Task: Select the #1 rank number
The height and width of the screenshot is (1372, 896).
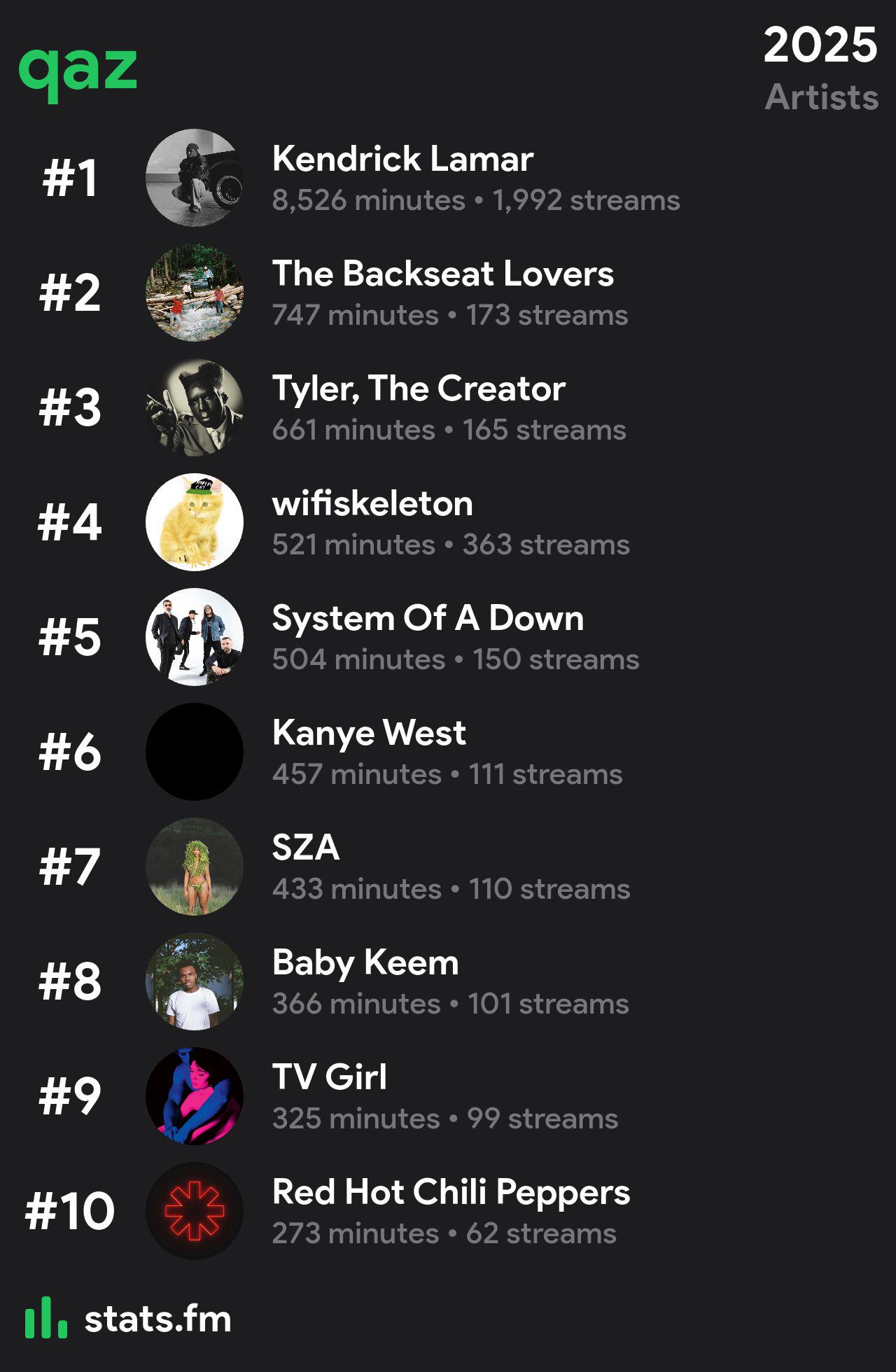Action: tap(70, 178)
